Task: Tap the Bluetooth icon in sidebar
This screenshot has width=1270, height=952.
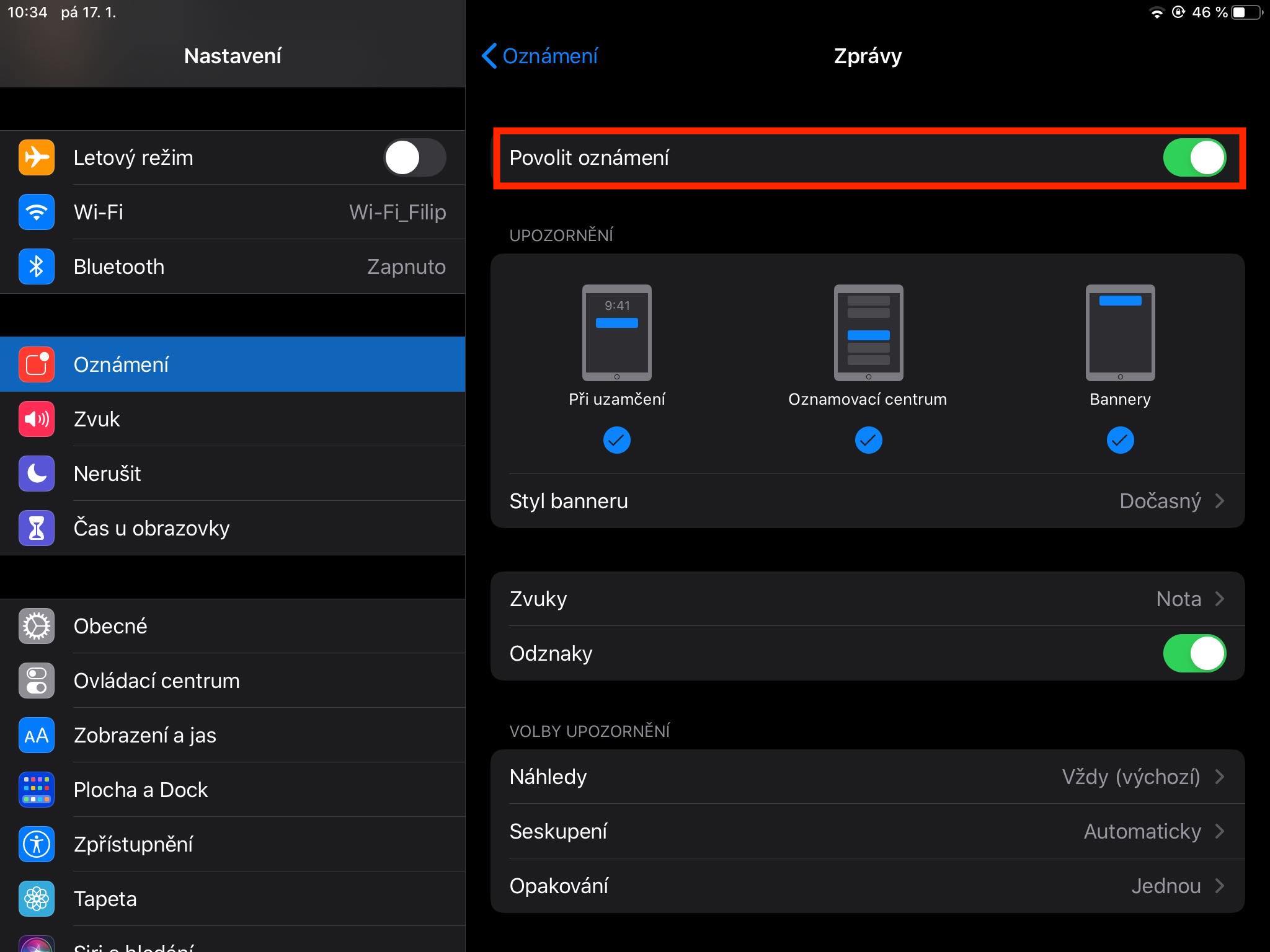Action: [37, 267]
